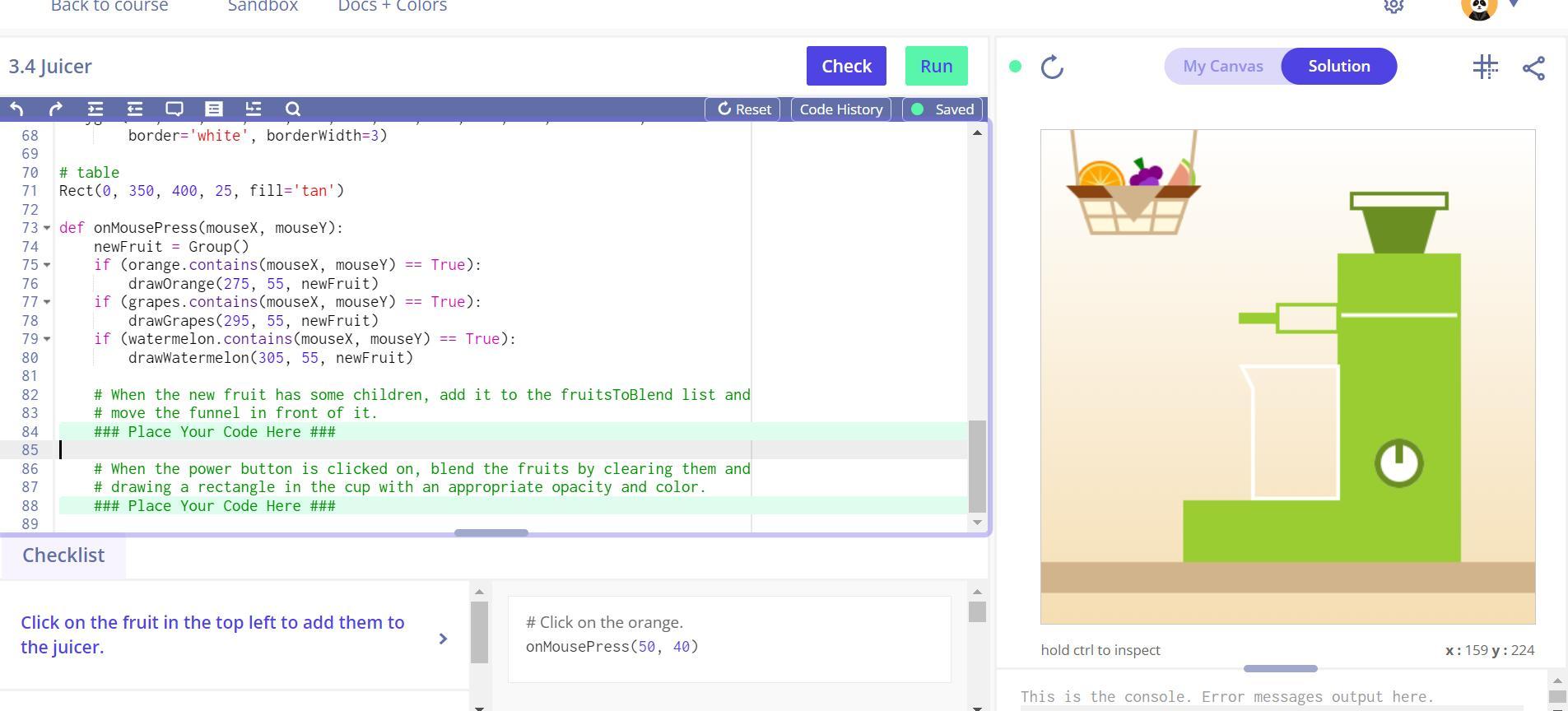Open Docs + Colors from top navigation
This screenshot has height=711, width=1568.
[392, 7]
